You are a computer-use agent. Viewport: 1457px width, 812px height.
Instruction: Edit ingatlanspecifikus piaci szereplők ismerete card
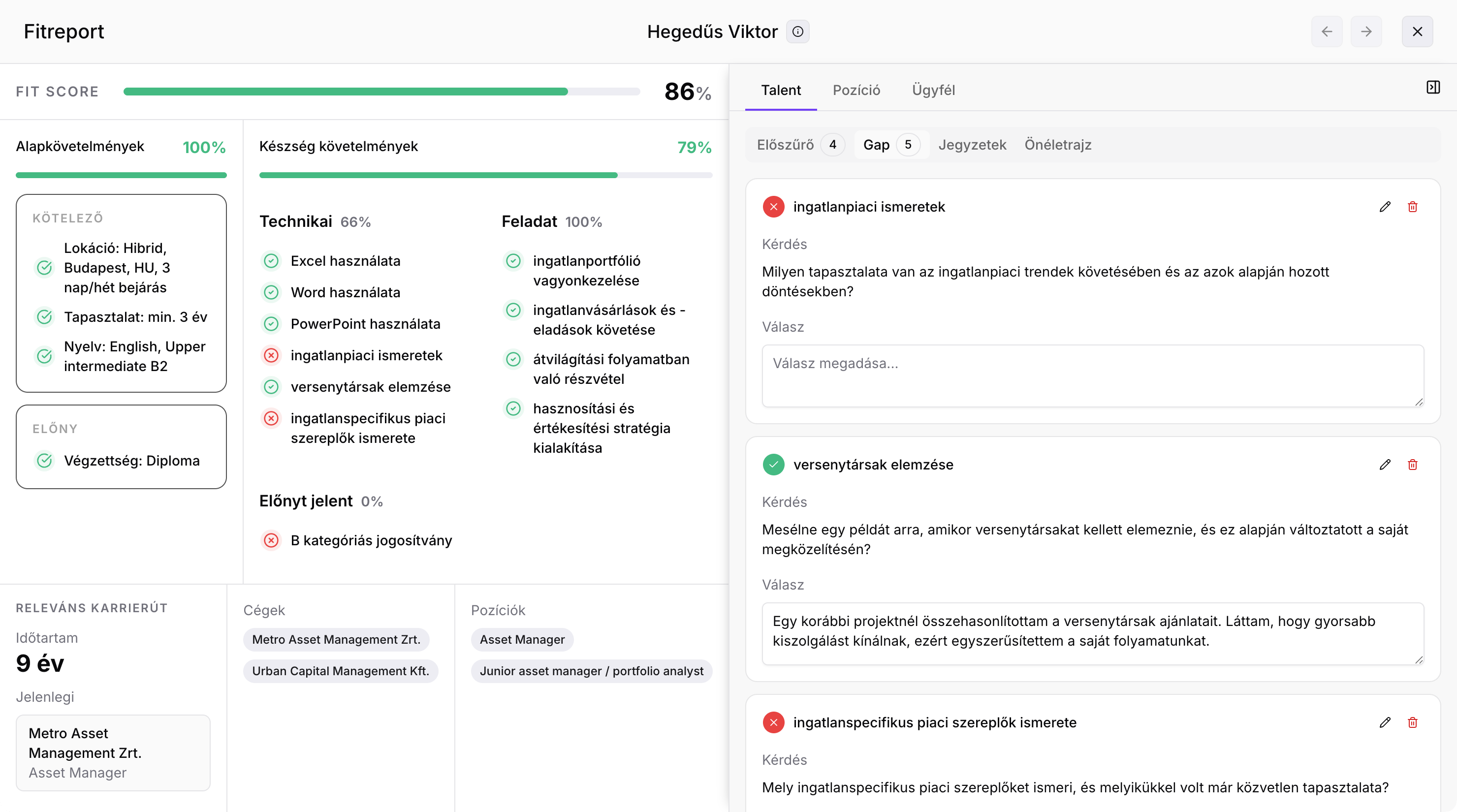click(x=1385, y=722)
